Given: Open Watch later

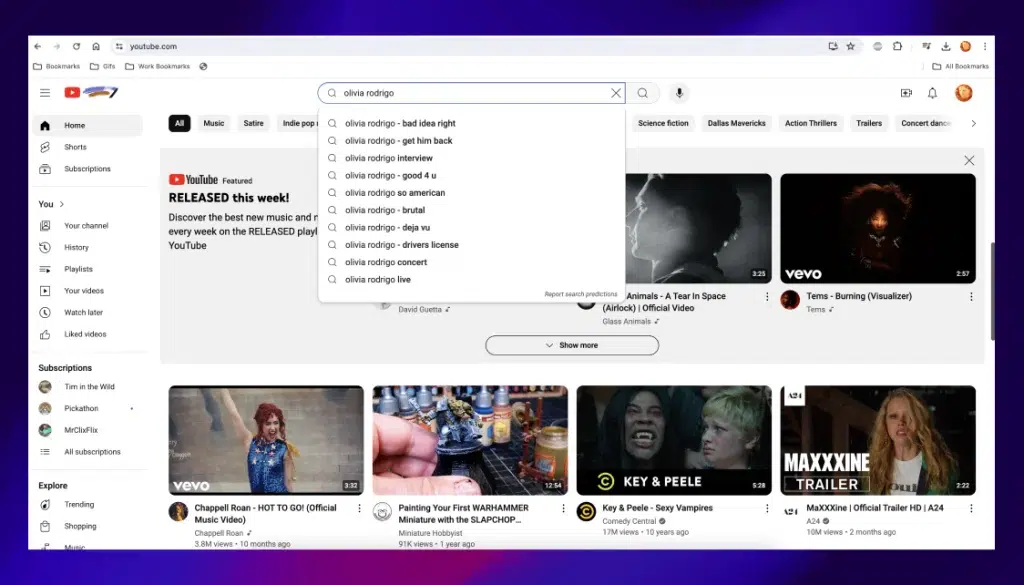Looking at the screenshot, I should 88,312.
